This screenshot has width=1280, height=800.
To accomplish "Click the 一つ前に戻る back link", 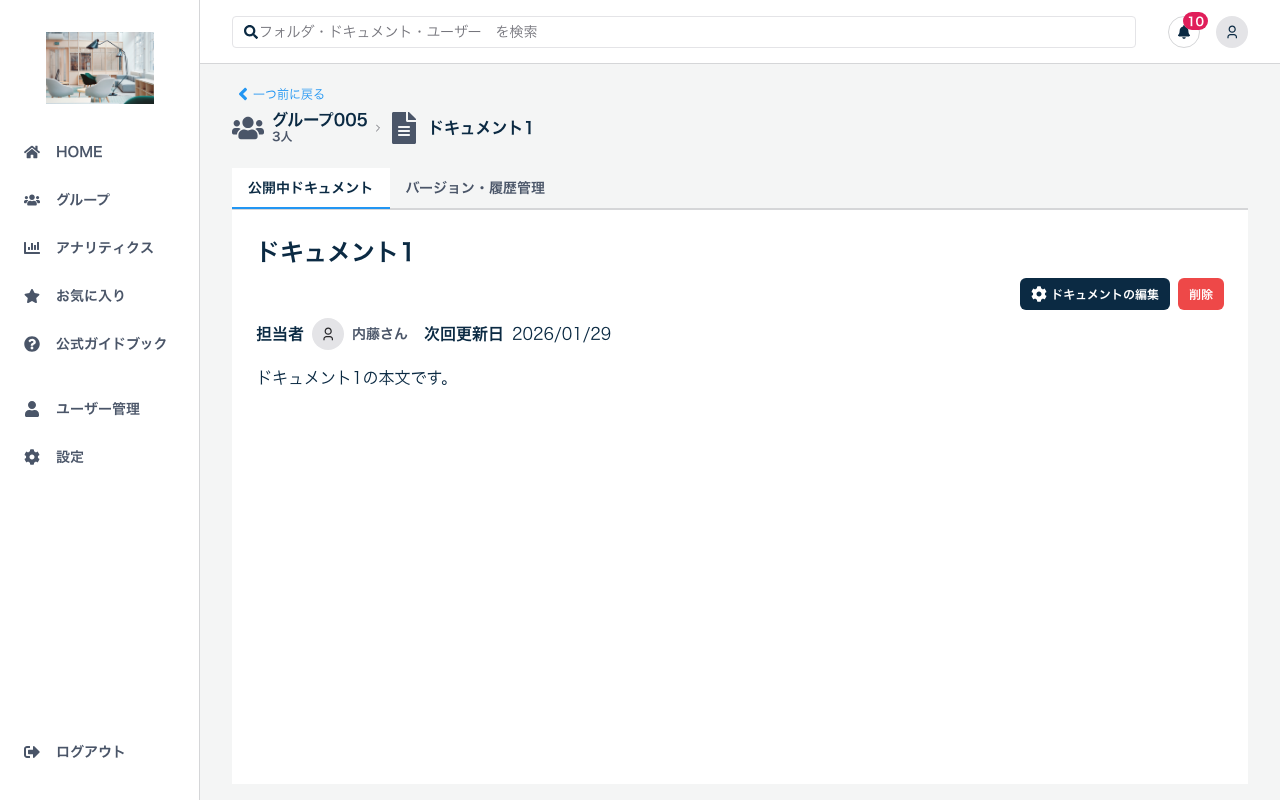I will click(x=281, y=94).
